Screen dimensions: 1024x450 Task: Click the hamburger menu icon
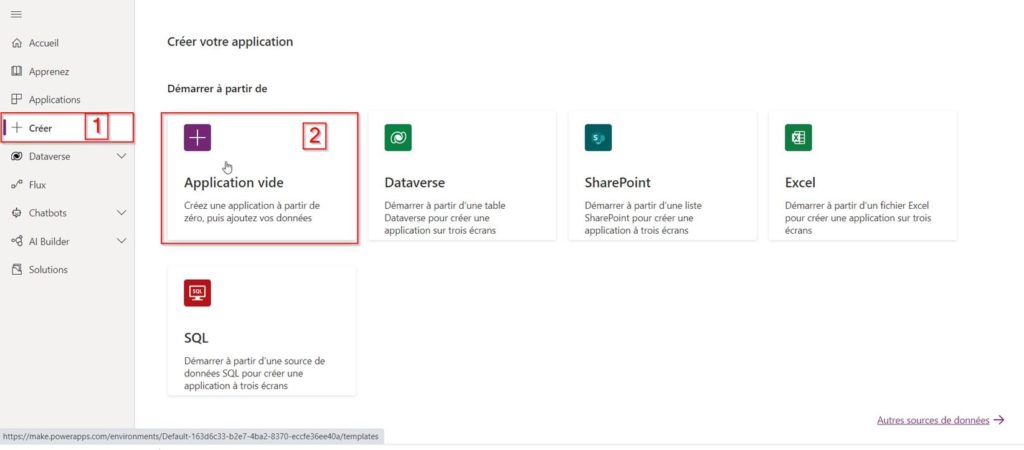pyautogui.click(x=16, y=14)
